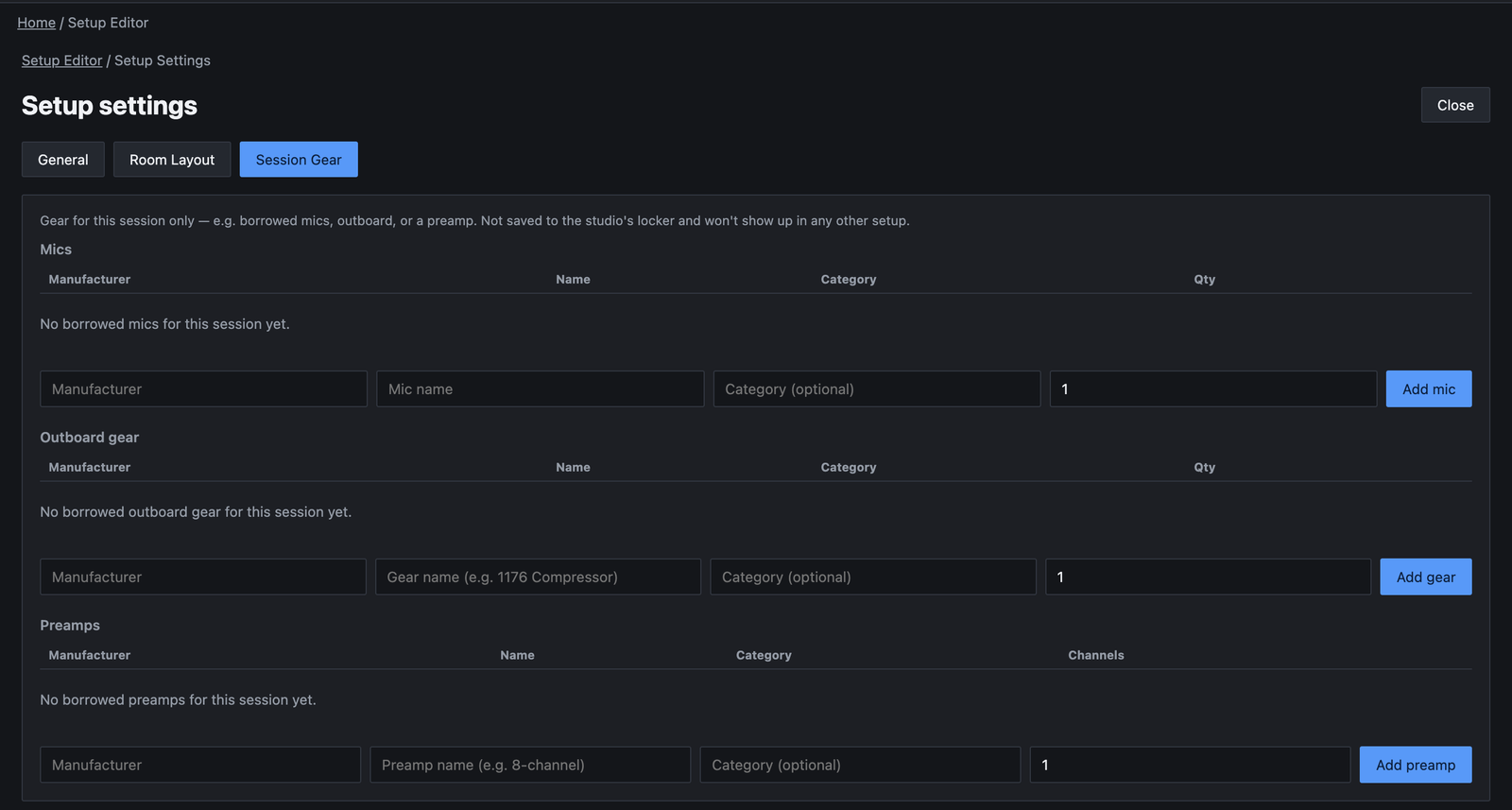Screen dimensions: 1512x810
Task: Focus the Outboard gear Manufacturer field
Action: click(203, 577)
